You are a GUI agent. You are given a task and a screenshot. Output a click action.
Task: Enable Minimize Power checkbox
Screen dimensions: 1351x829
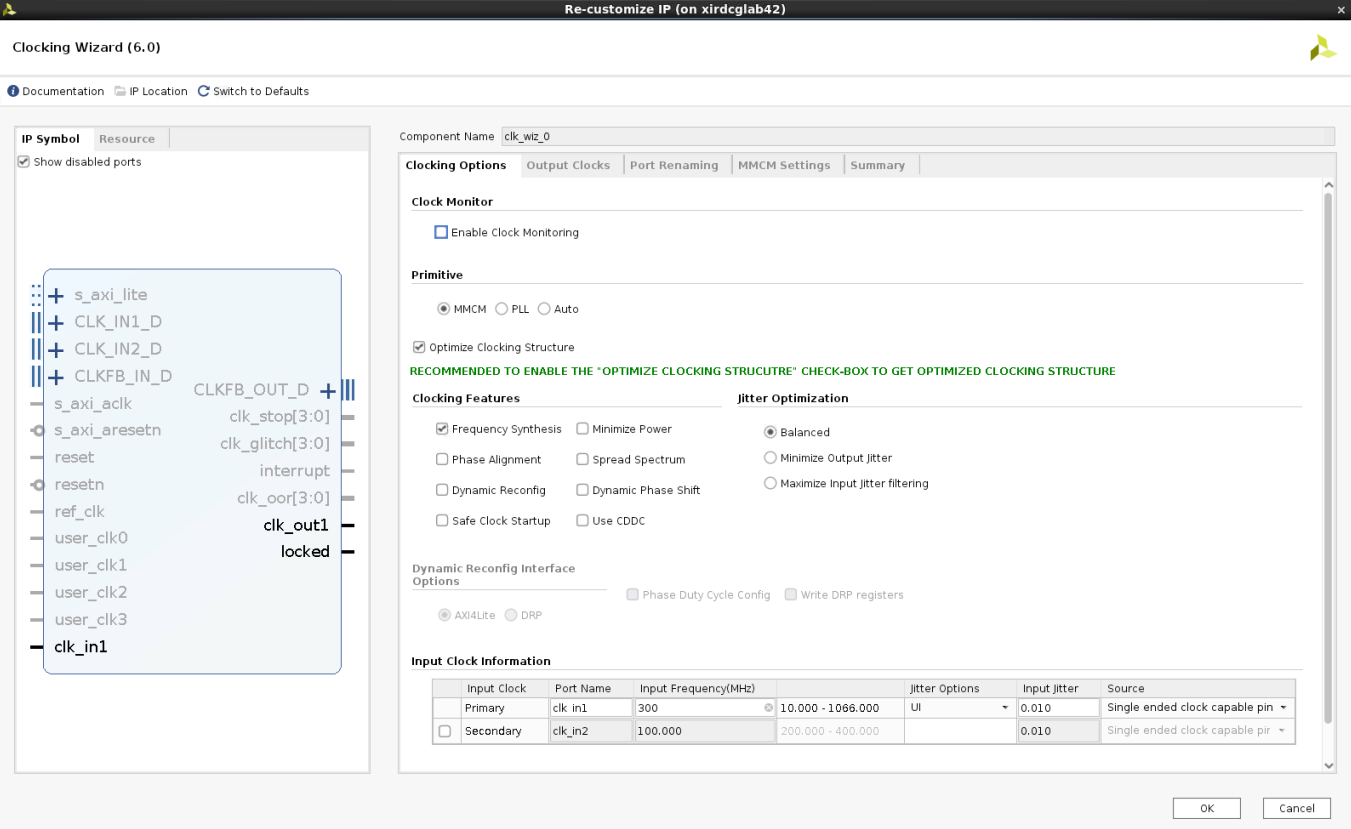point(582,429)
